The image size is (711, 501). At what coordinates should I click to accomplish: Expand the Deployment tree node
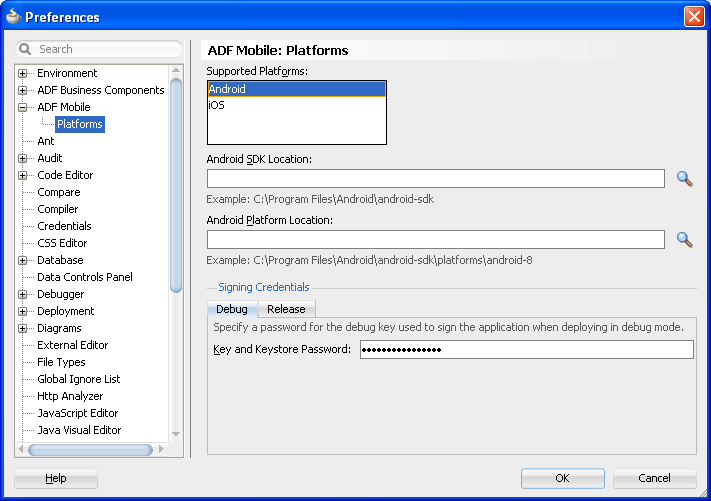point(22,311)
